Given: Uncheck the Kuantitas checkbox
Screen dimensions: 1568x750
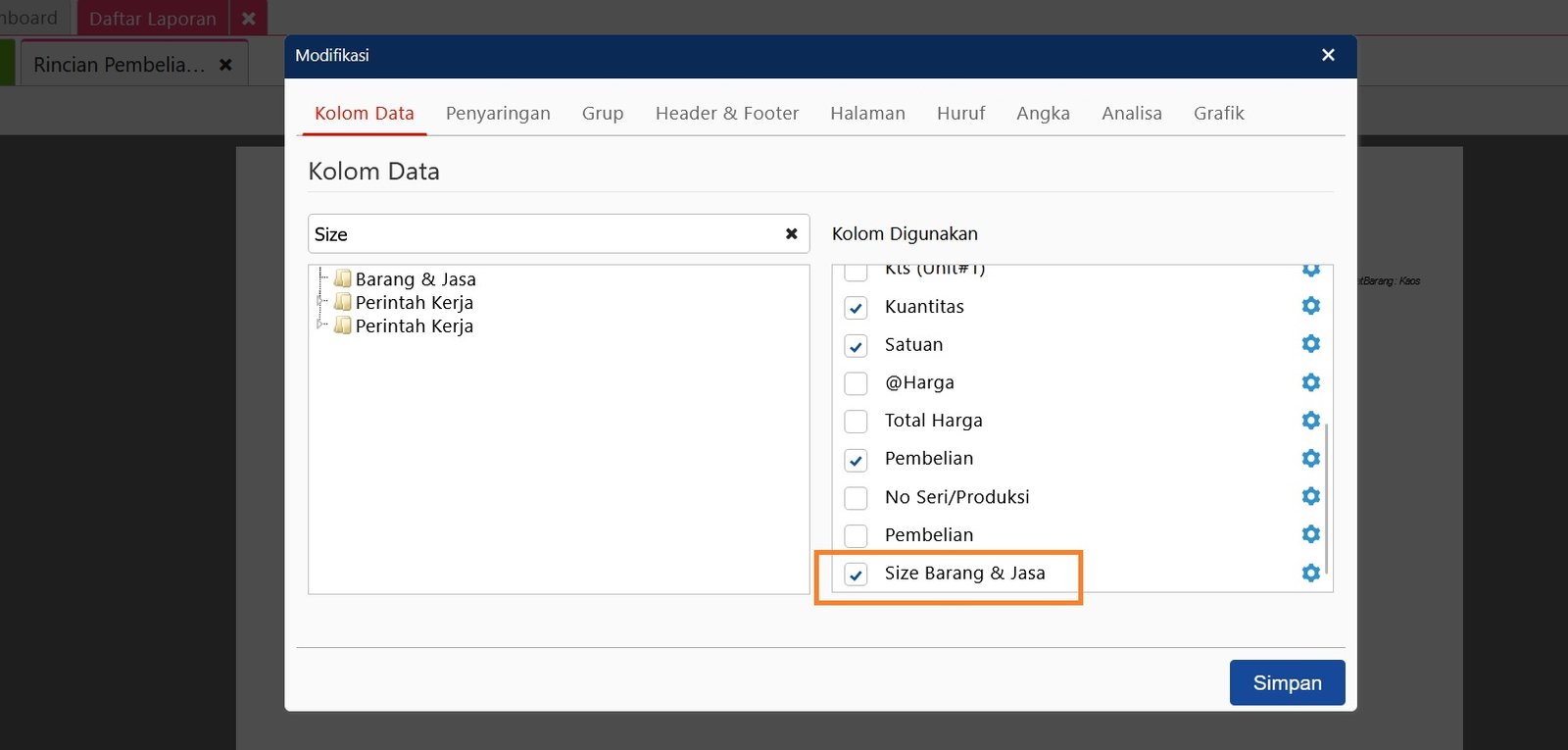Looking at the screenshot, I should (856, 308).
